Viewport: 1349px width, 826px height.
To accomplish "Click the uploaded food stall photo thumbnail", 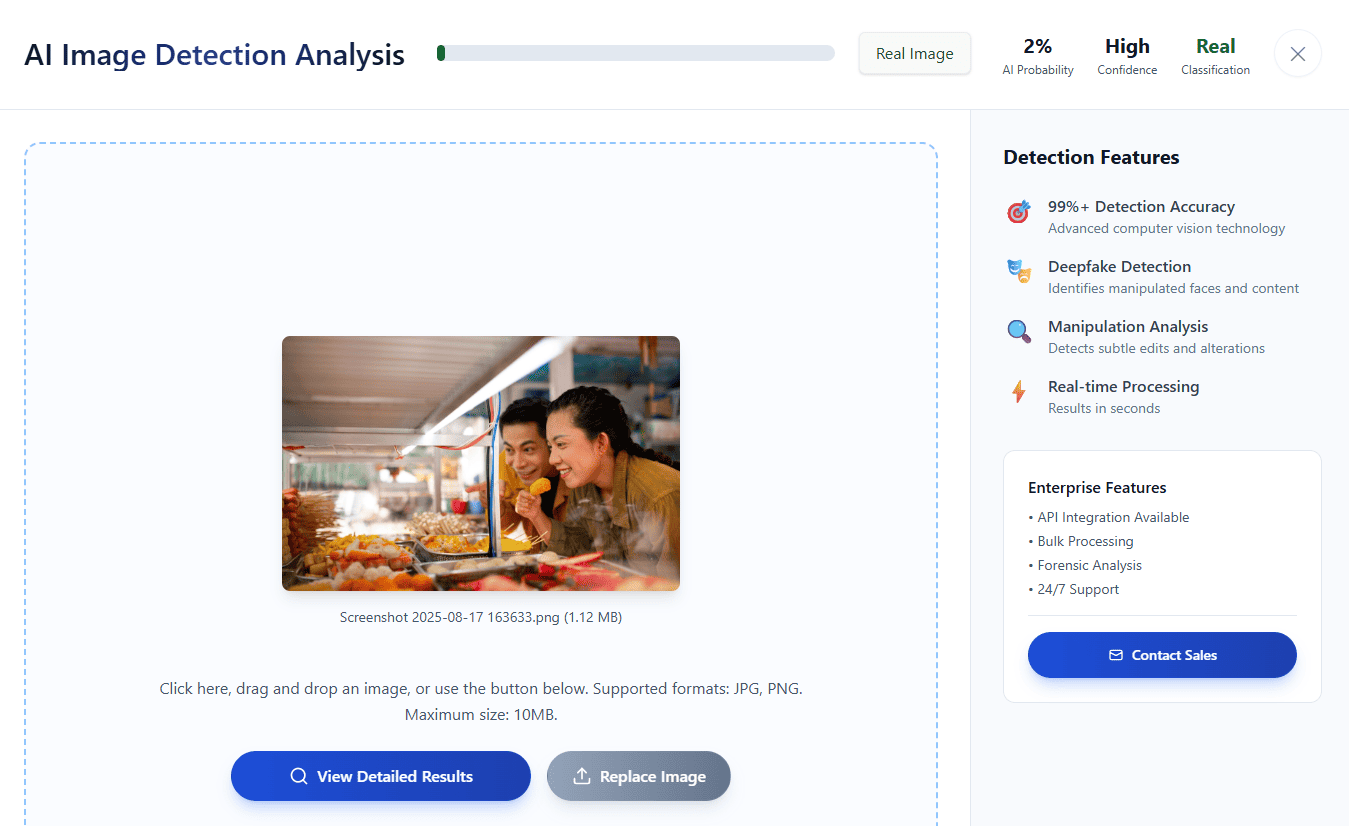I will tap(481, 463).
